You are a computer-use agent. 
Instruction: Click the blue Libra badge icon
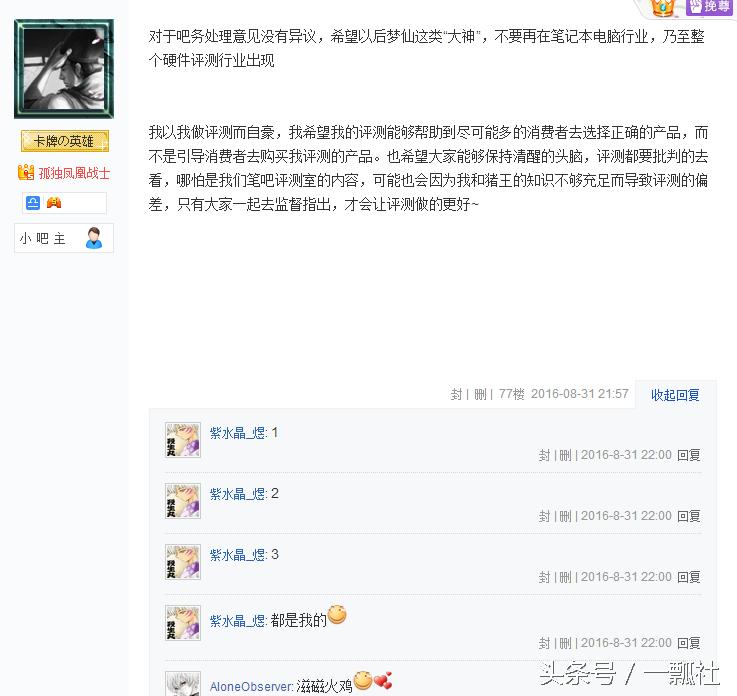coord(33,203)
